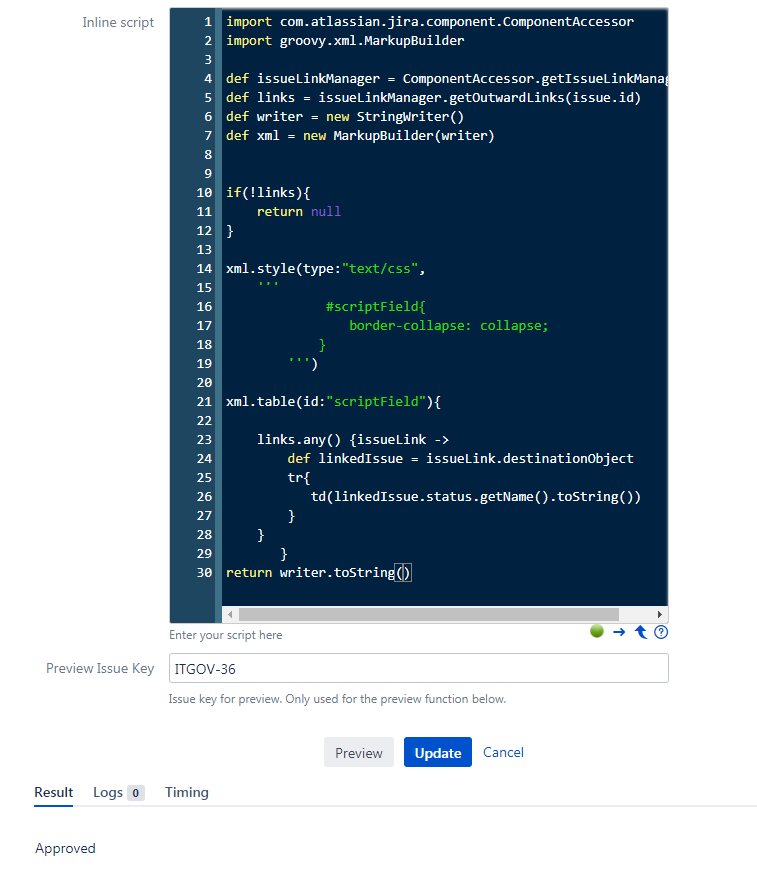Open the script help question-mark icon
The height and width of the screenshot is (872, 757).
[661, 632]
